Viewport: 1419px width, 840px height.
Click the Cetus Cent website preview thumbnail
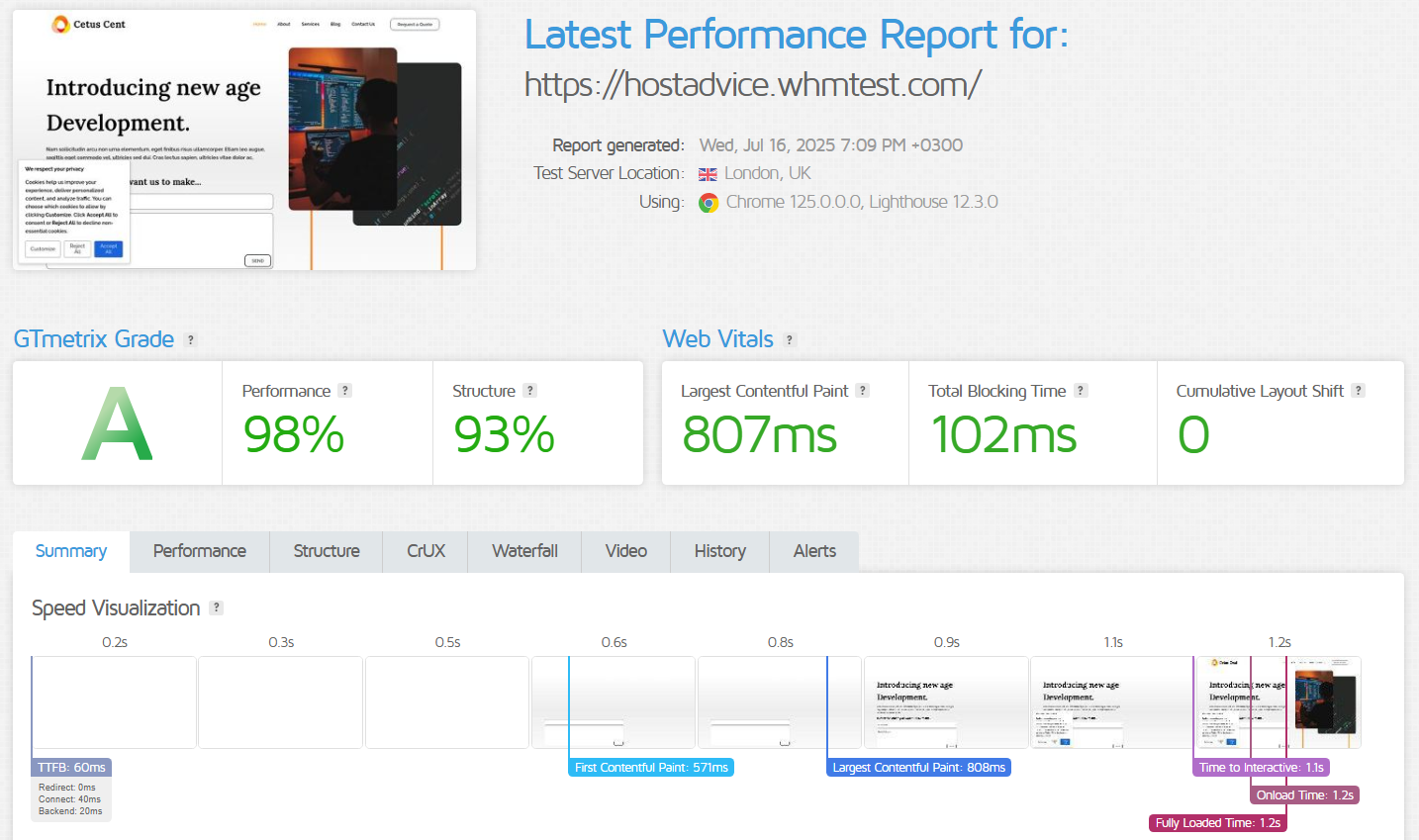coord(243,139)
